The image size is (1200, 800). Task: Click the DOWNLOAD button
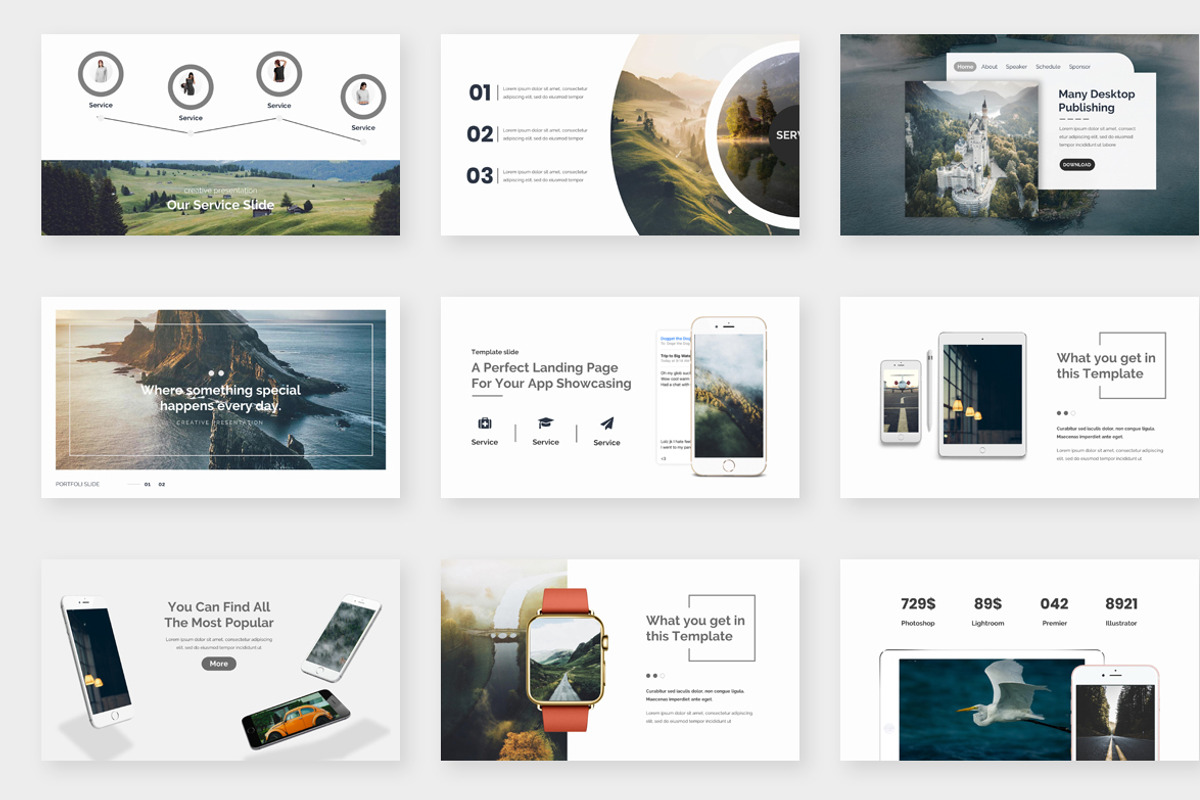coord(1077,165)
